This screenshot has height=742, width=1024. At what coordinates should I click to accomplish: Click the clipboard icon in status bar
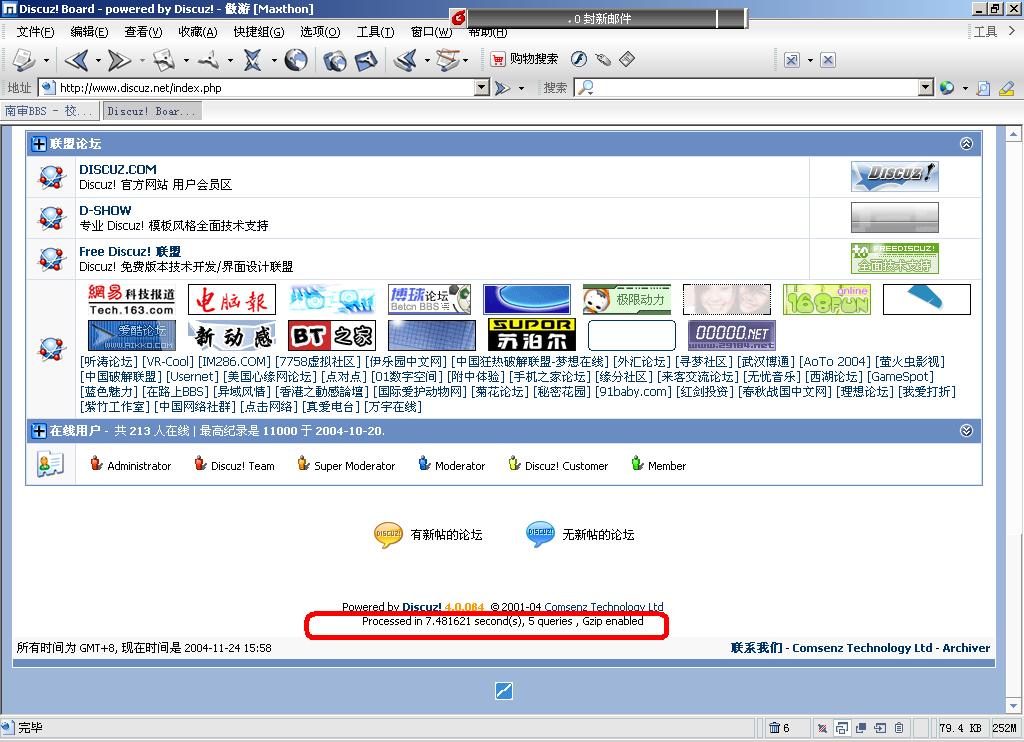[899, 728]
